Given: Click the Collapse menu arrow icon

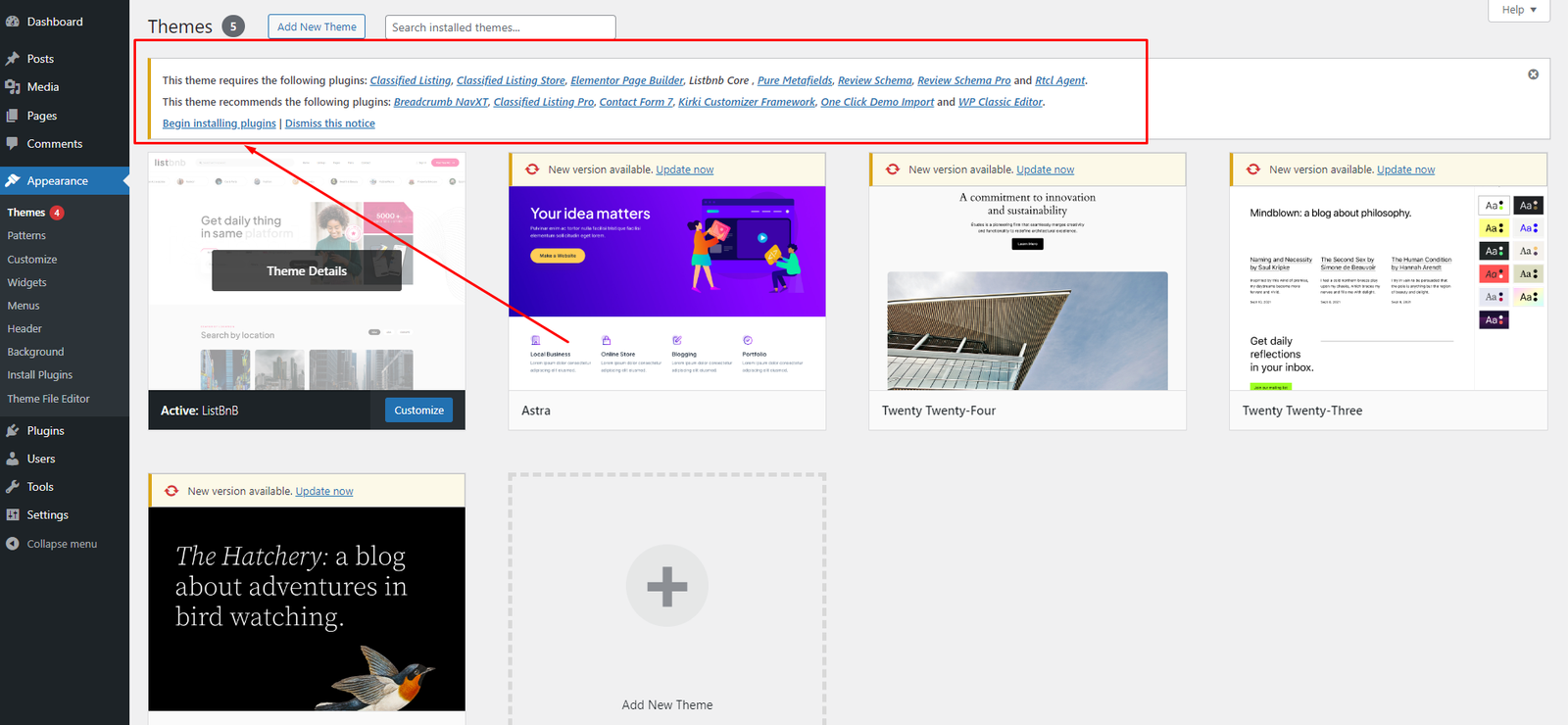Looking at the screenshot, I should (x=13, y=544).
